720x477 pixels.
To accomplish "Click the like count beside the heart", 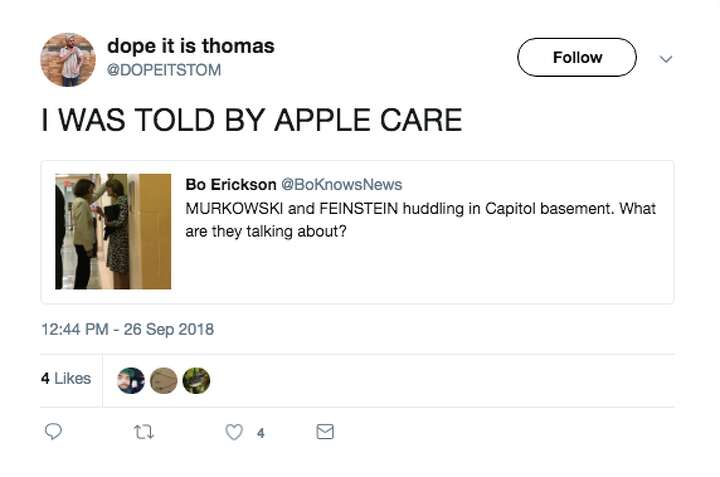I will pos(261,433).
